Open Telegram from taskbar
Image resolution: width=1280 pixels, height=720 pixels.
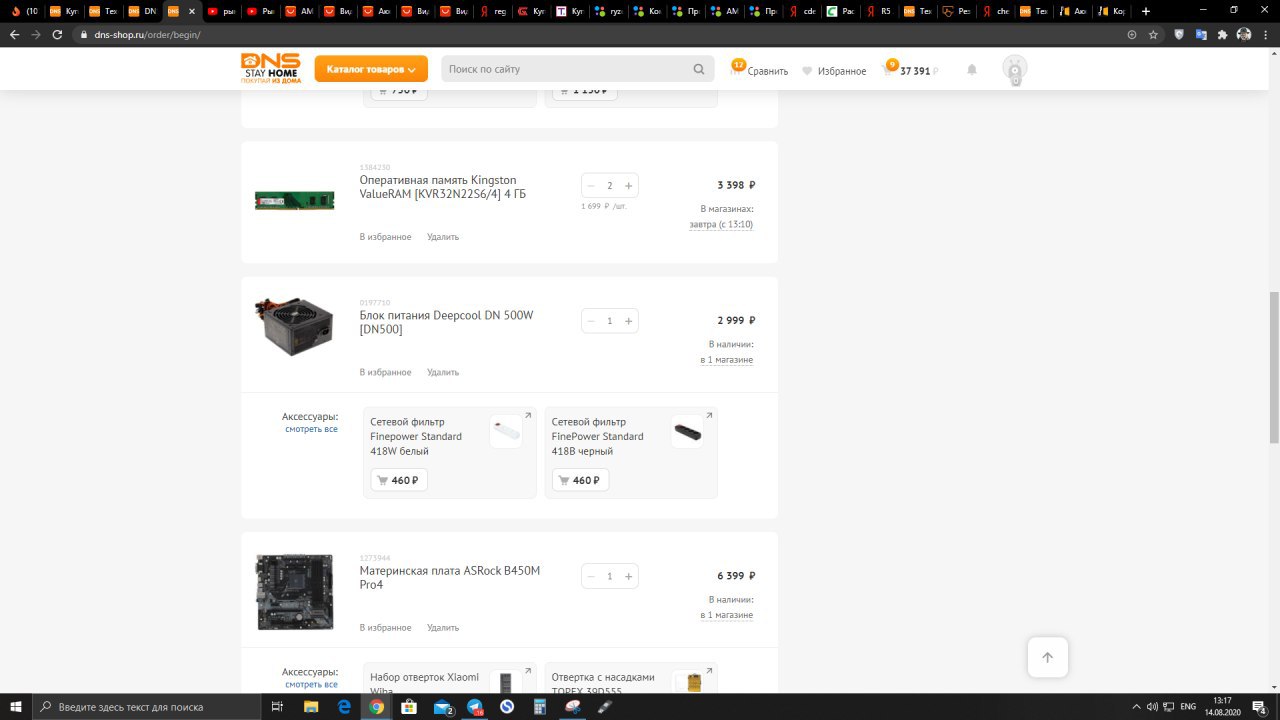tap(475, 707)
